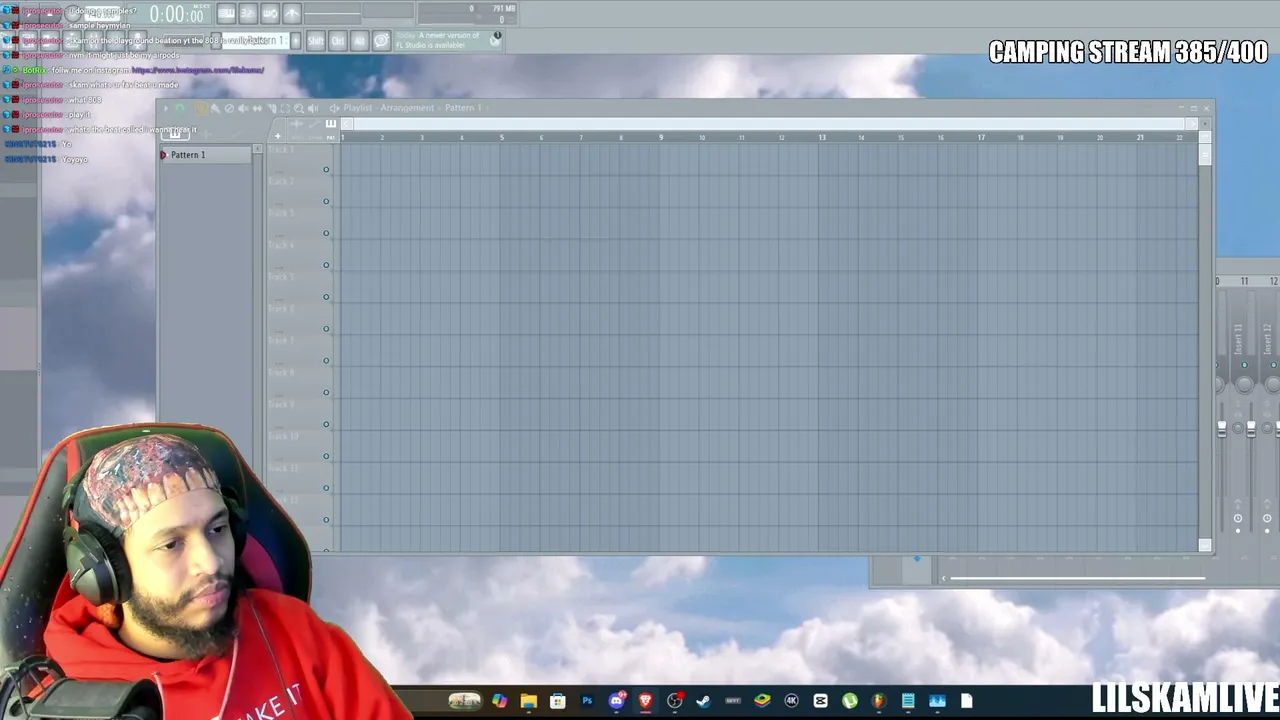Mute Track 3 in the Playlist
1280x720 pixels.
326,233
